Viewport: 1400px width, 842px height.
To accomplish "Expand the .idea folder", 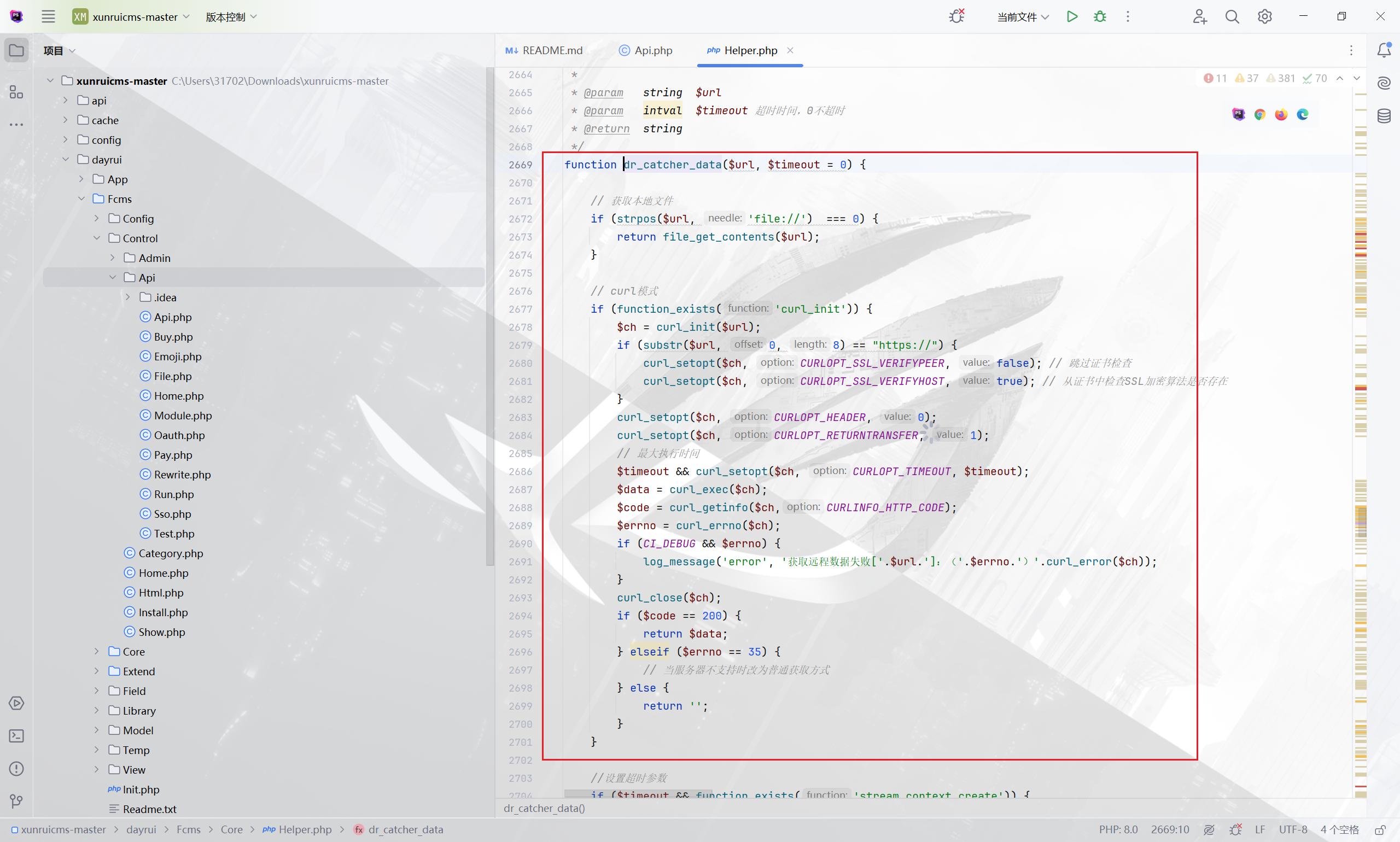I will click(x=127, y=297).
